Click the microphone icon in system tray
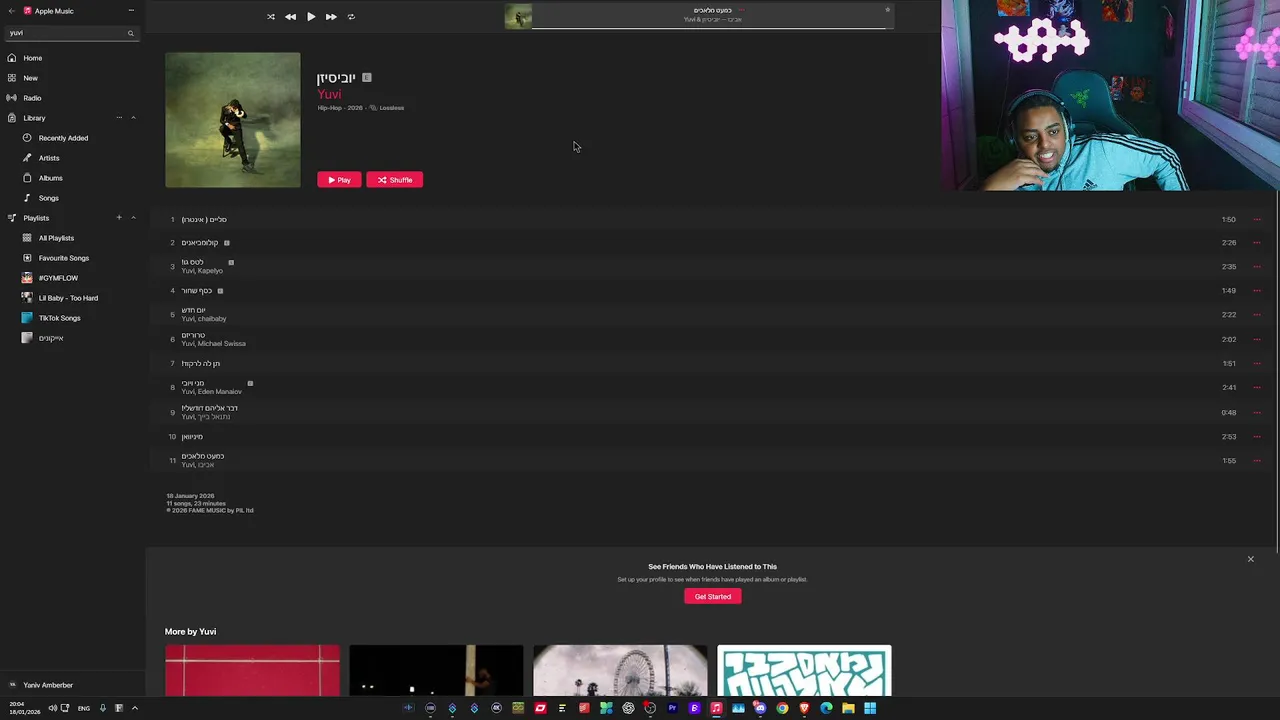The width and height of the screenshot is (1280, 720). pos(103,708)
